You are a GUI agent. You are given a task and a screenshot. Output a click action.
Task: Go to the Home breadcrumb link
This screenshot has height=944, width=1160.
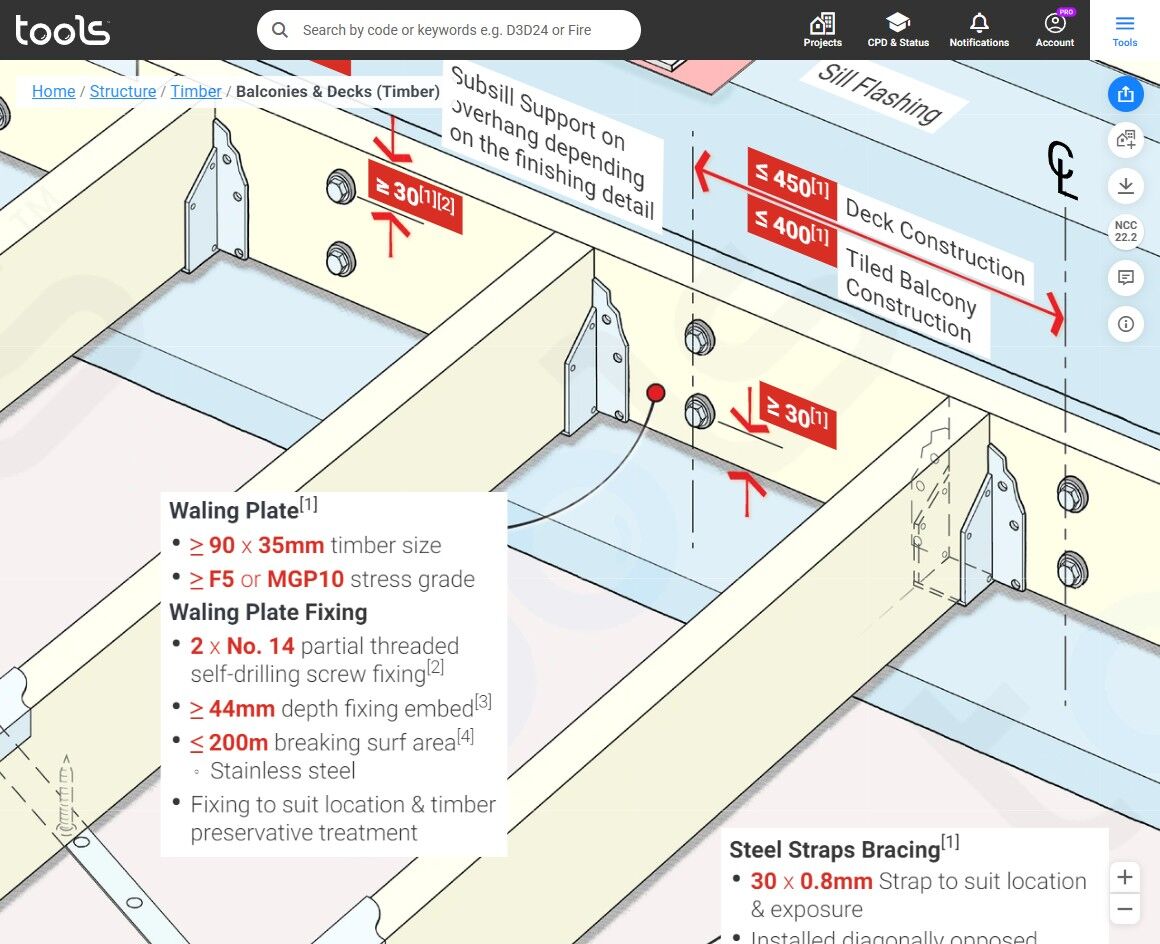click(x=53, y=91)
